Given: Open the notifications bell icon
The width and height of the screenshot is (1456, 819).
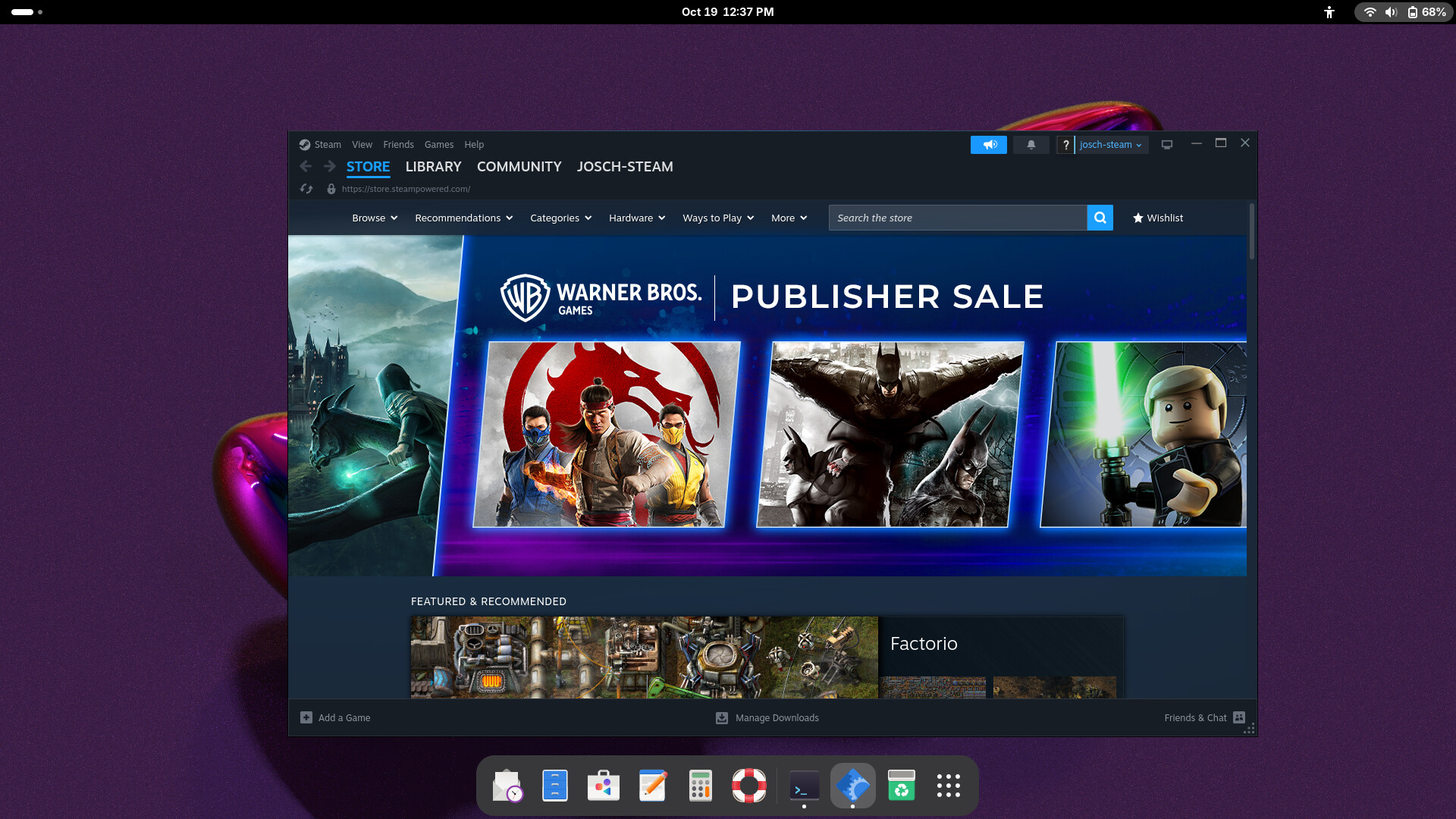Looking at the screenshot, I should [1031, 145].
